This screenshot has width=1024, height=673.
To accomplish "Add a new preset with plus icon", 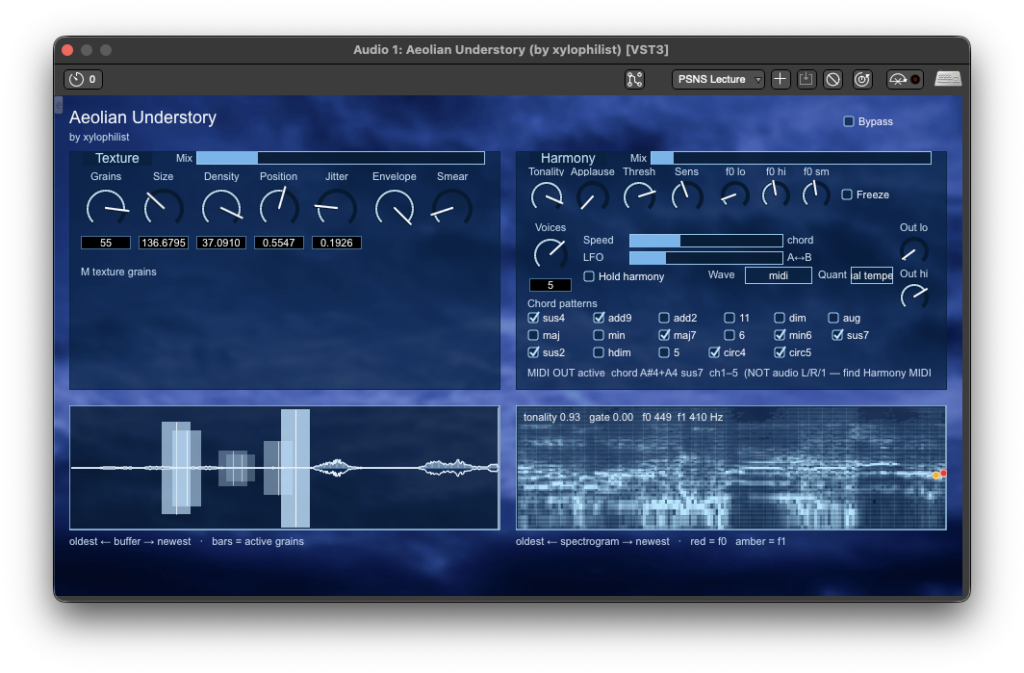I will pyautogui.click(x=780, y=79).
